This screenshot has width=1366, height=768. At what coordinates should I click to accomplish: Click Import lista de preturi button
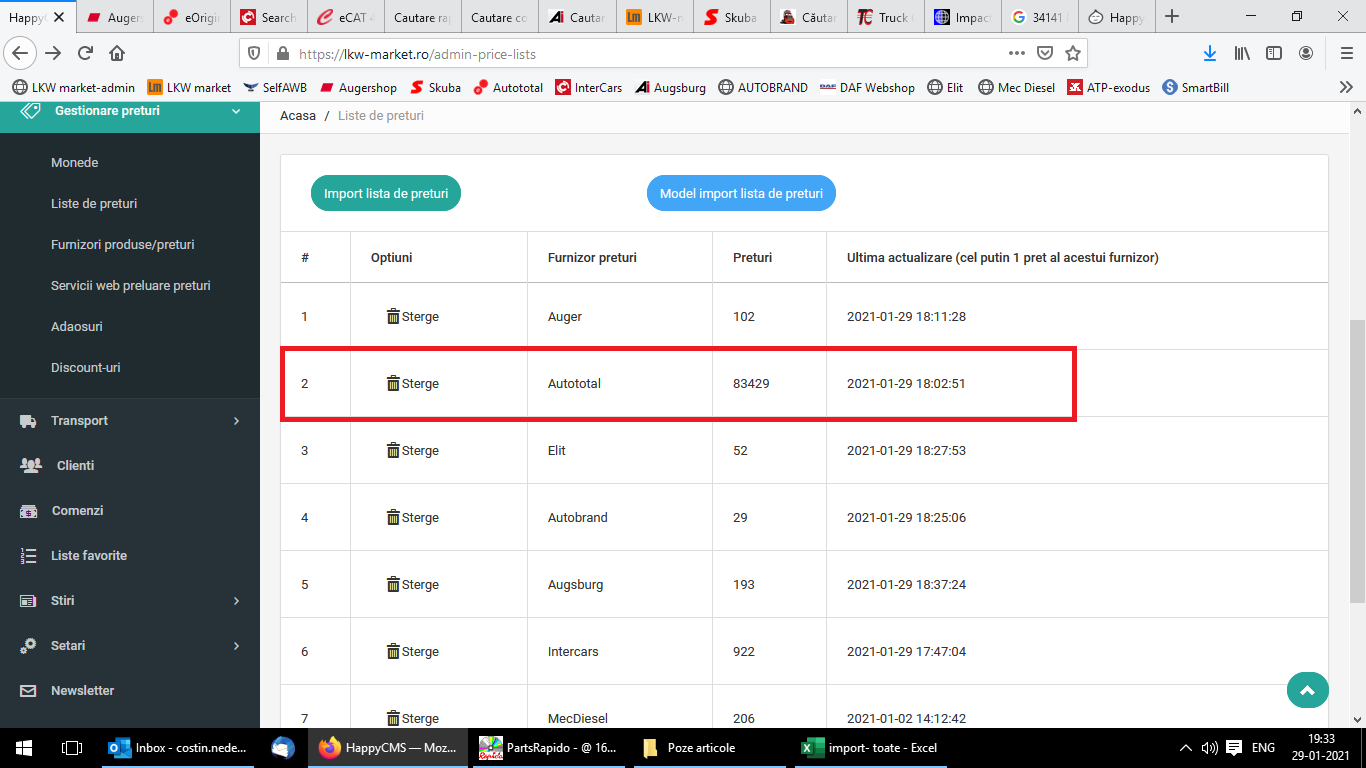coord(386,193)
